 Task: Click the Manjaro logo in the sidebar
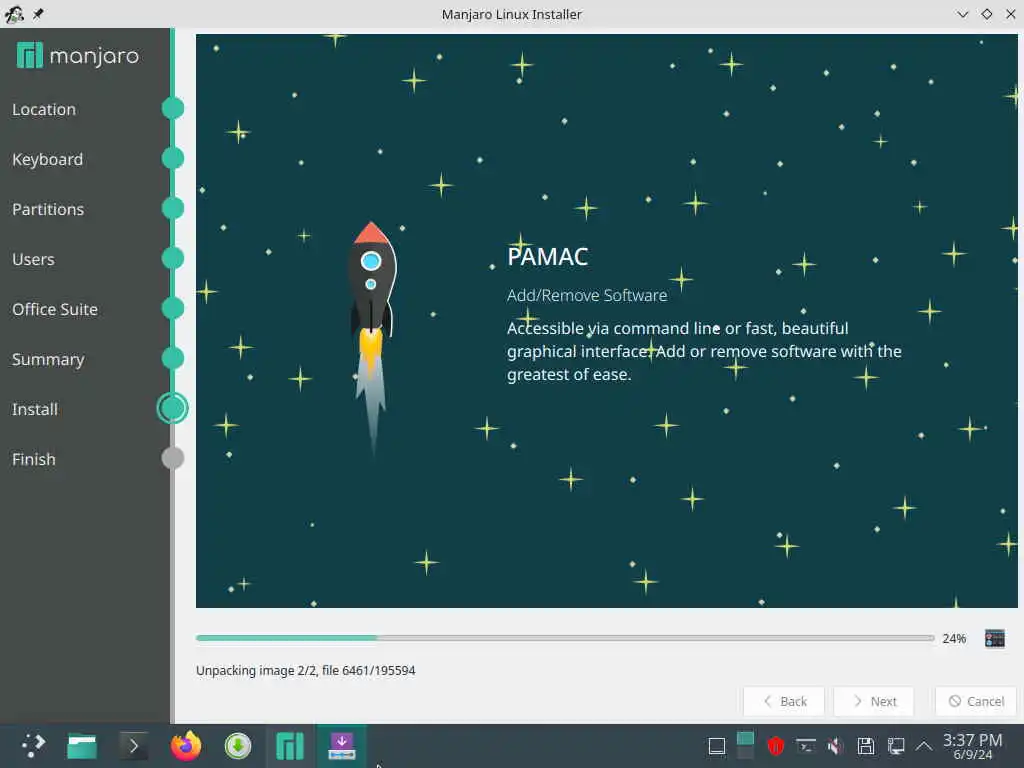coord(78,56)
